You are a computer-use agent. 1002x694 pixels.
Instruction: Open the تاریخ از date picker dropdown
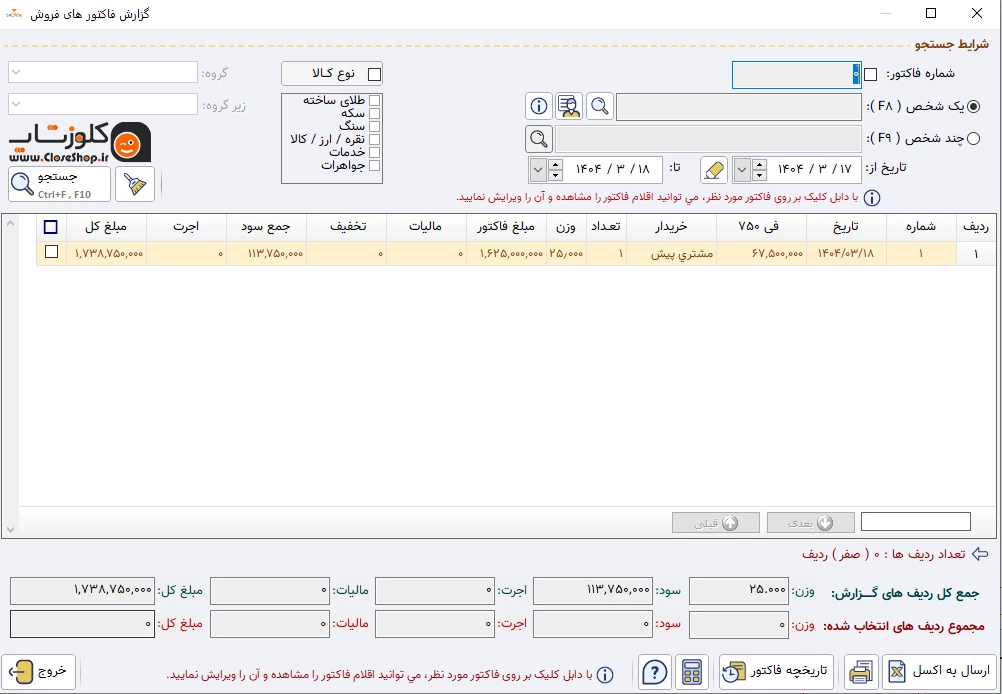tap(742, 170)
